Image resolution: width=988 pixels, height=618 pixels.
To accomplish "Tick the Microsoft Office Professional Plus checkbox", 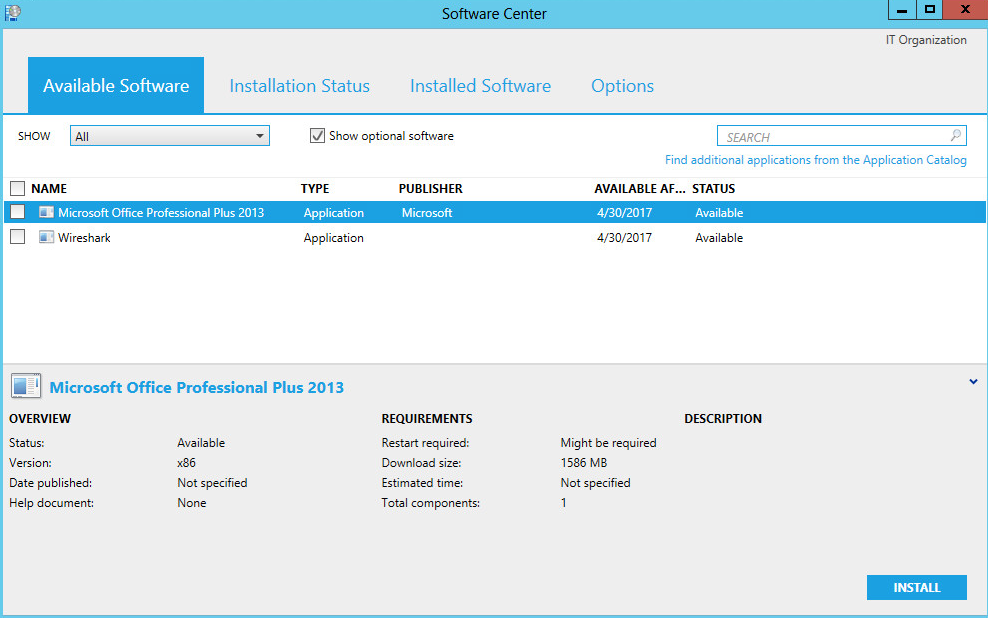I will pyautogui.click(x=18, y=212).
